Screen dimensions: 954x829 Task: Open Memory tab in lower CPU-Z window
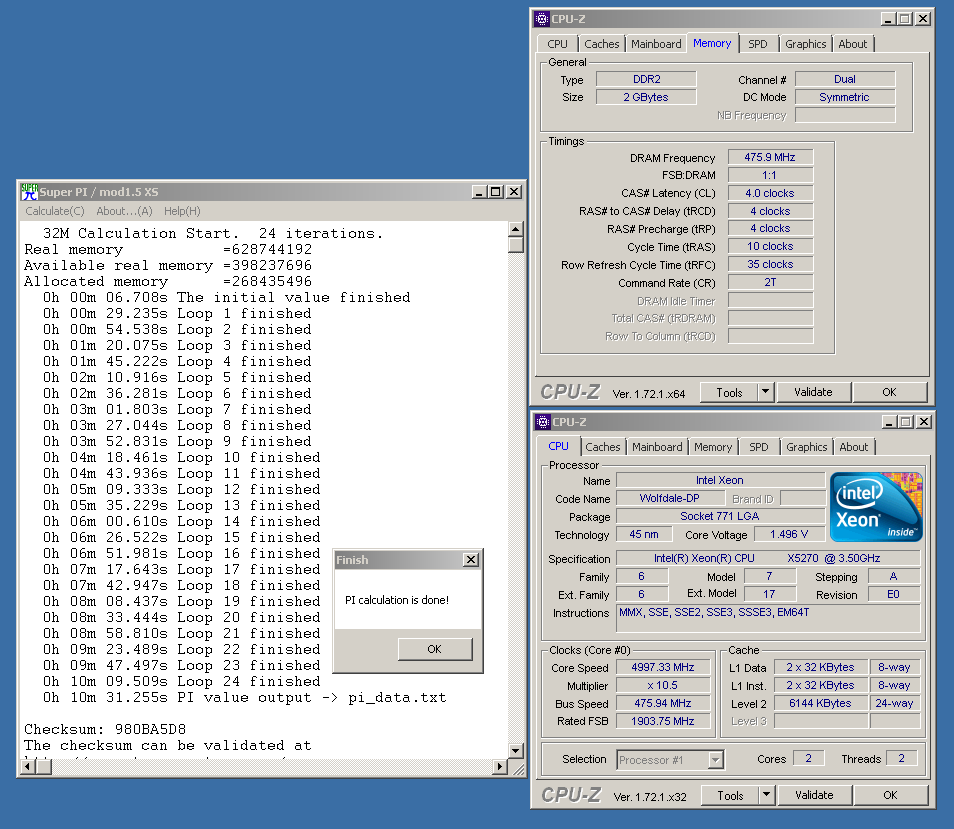(713, 447)
